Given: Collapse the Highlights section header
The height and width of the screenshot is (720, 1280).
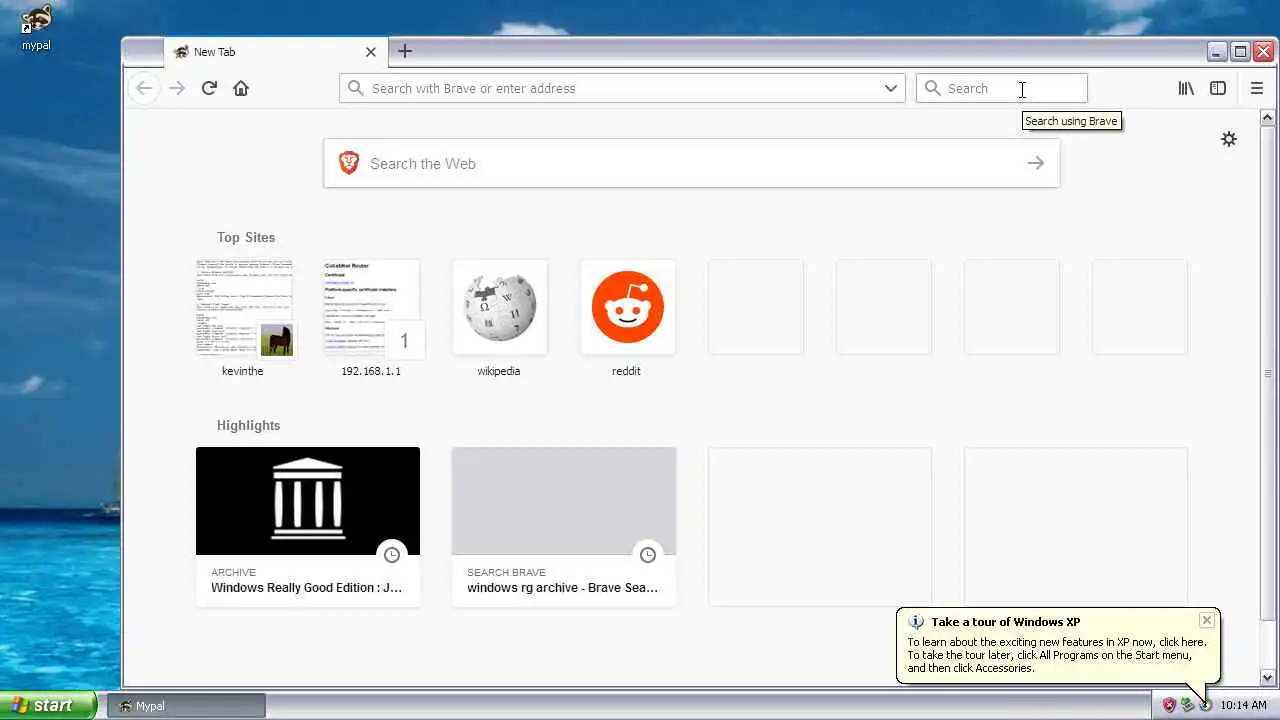Looking at the screenshot, I should pos(248,425).
